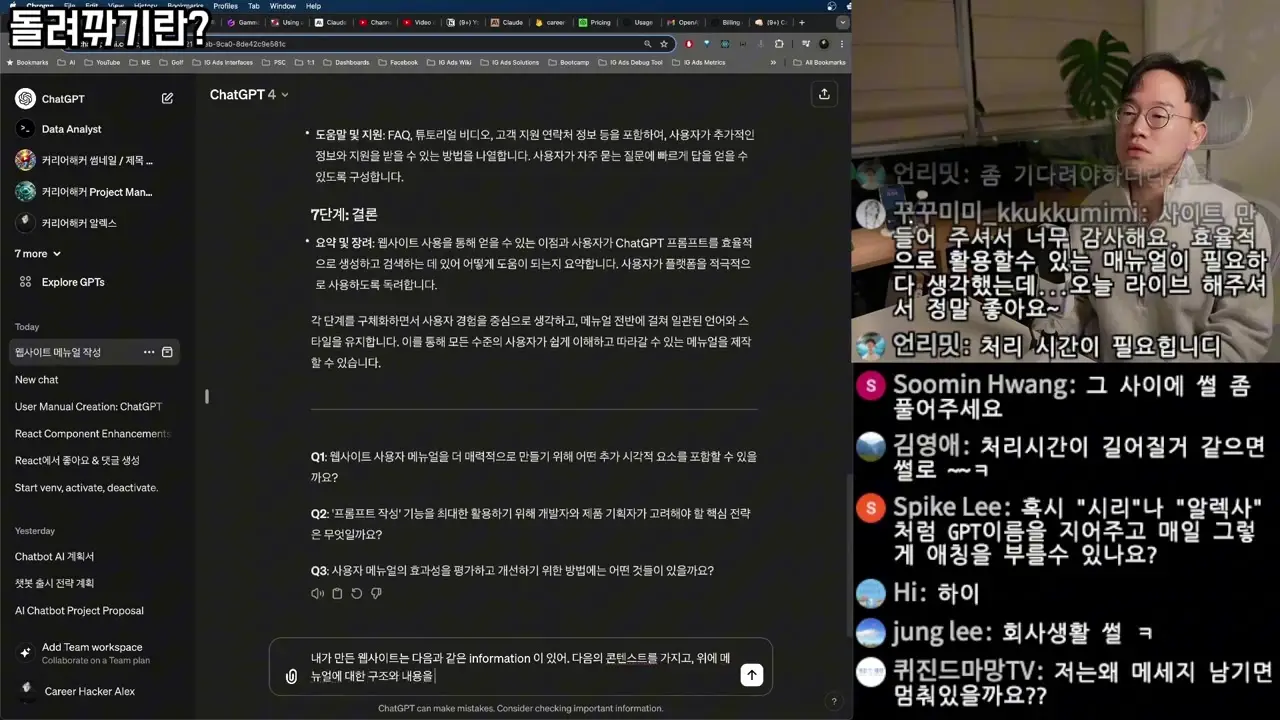The image size is (1280, 720).
Task: Click Add Team workspace
Action: pyautogui.click(x=85, y=653)
